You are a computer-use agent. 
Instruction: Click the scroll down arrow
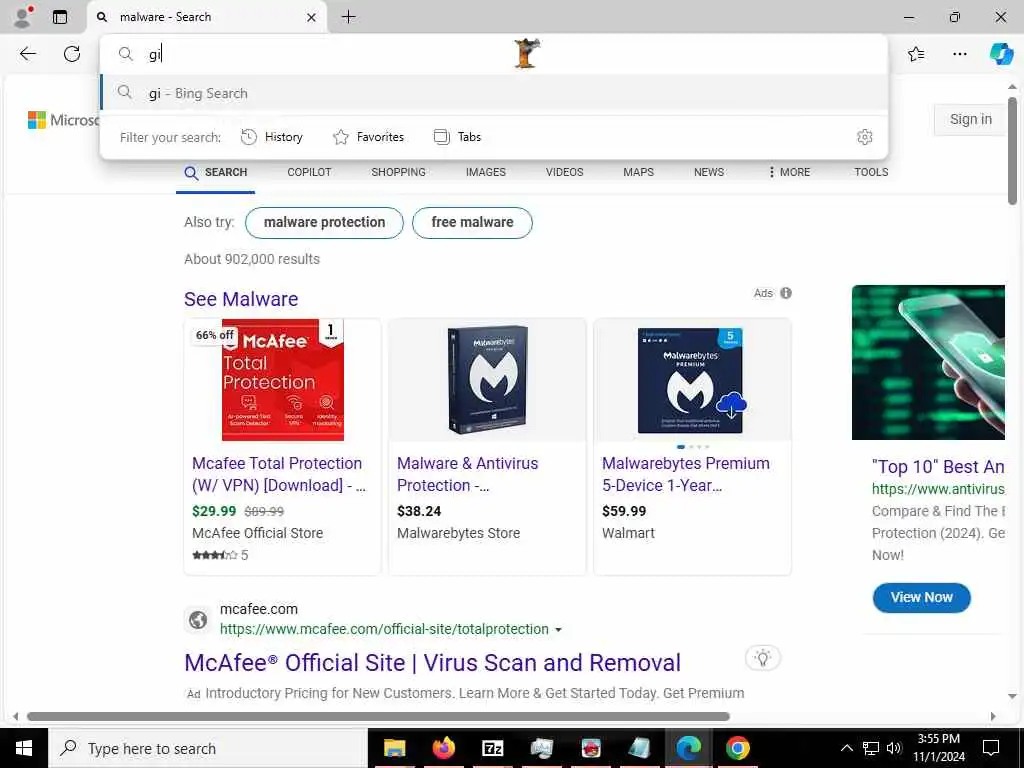[1012, 696]
